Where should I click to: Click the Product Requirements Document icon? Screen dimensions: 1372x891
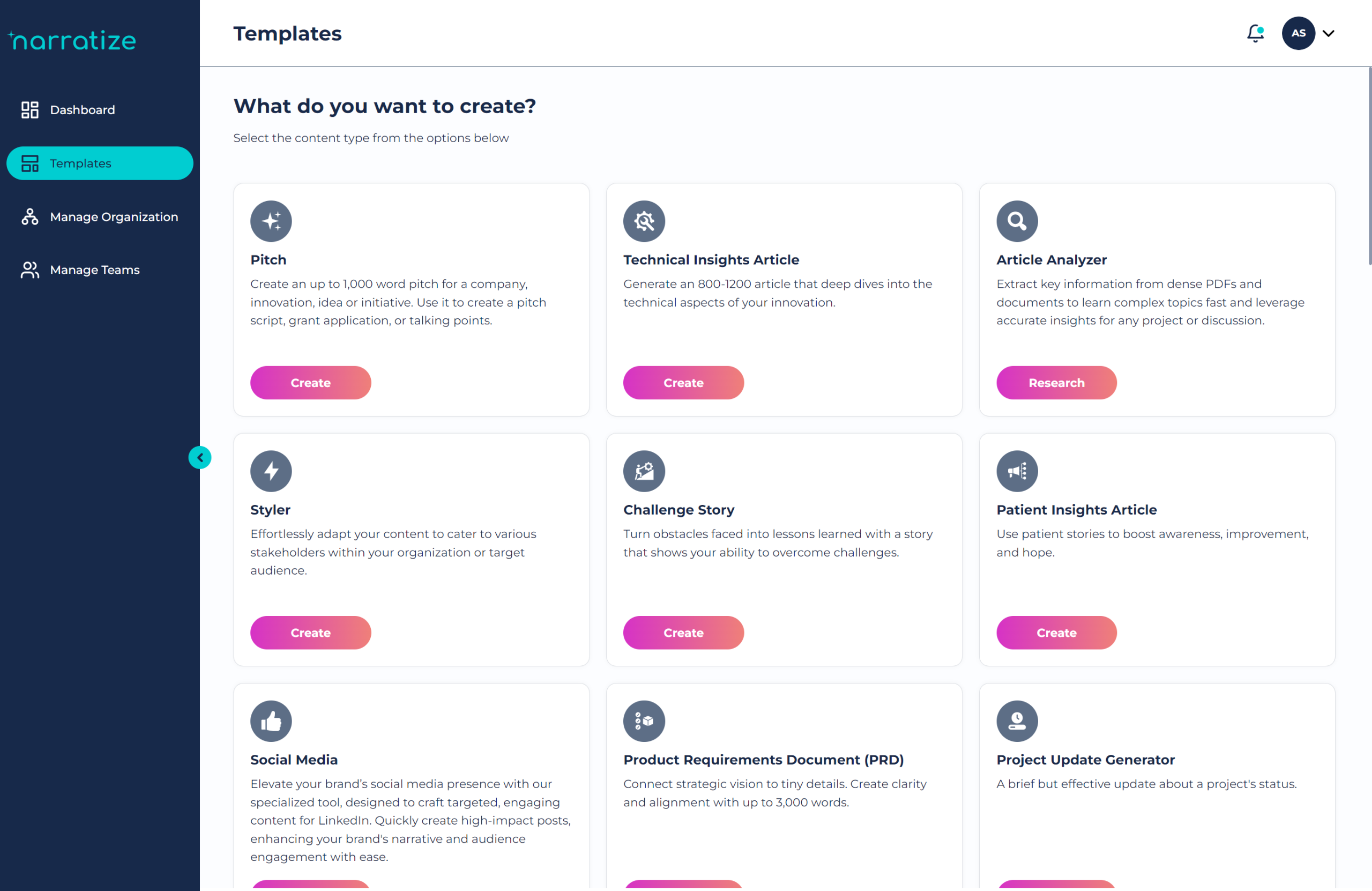coord(643,721)
